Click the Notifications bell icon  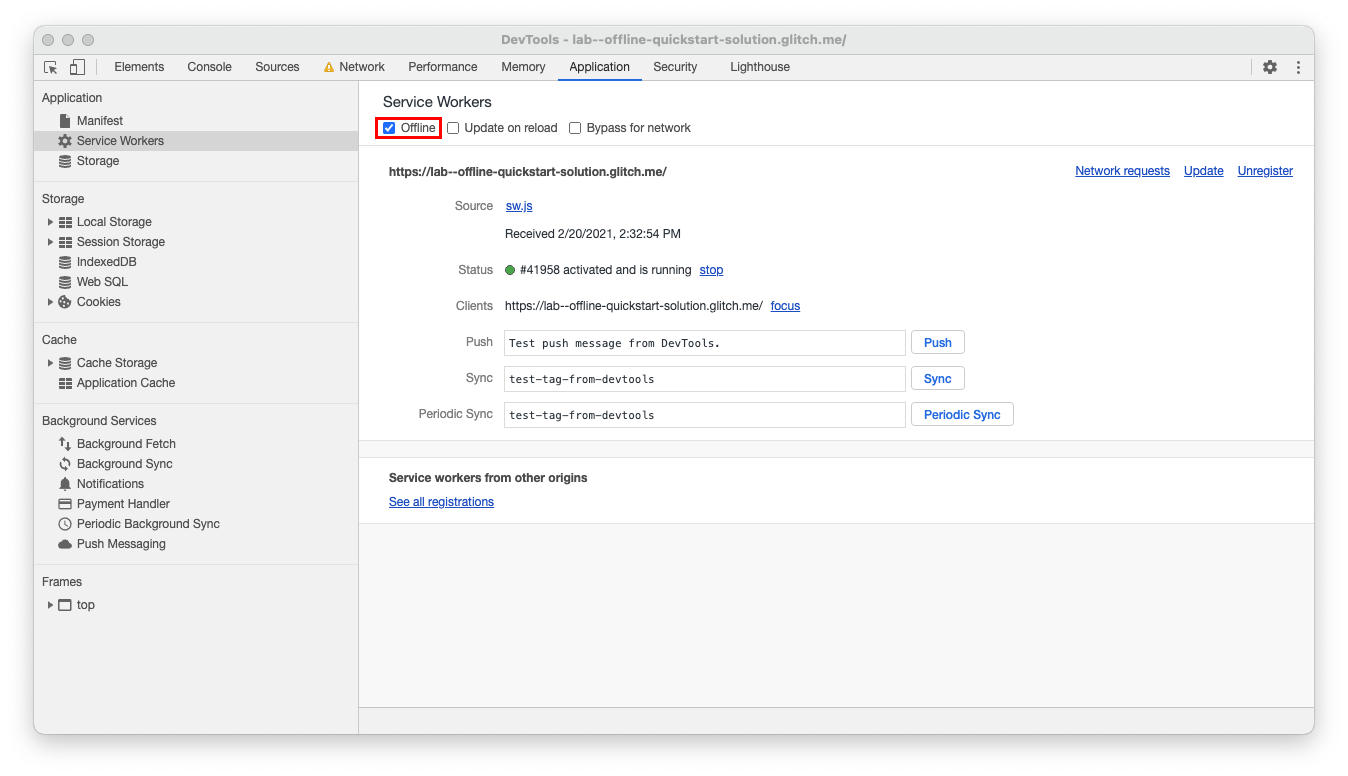(x=65, y=483)
